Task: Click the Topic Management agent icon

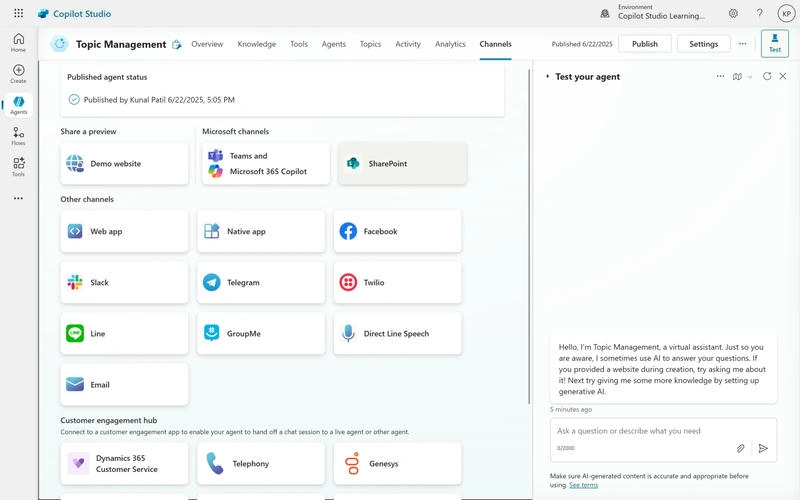Action: tap(60, 44)
